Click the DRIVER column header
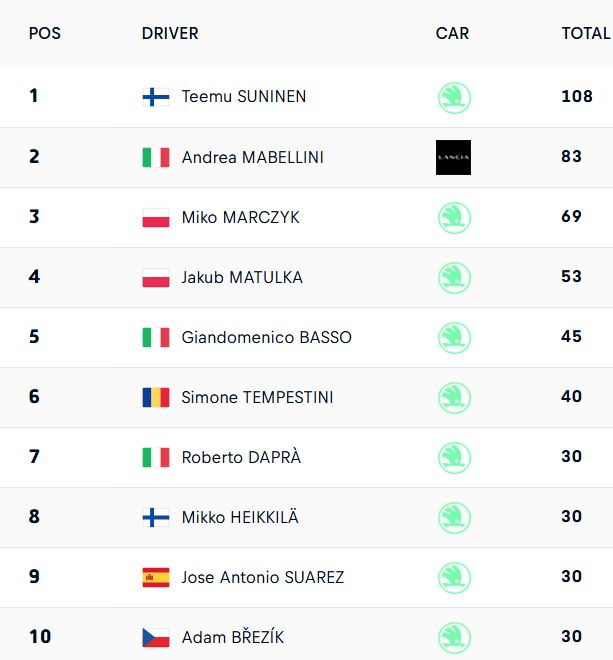The image size is (613, 660). pos(170,33)
